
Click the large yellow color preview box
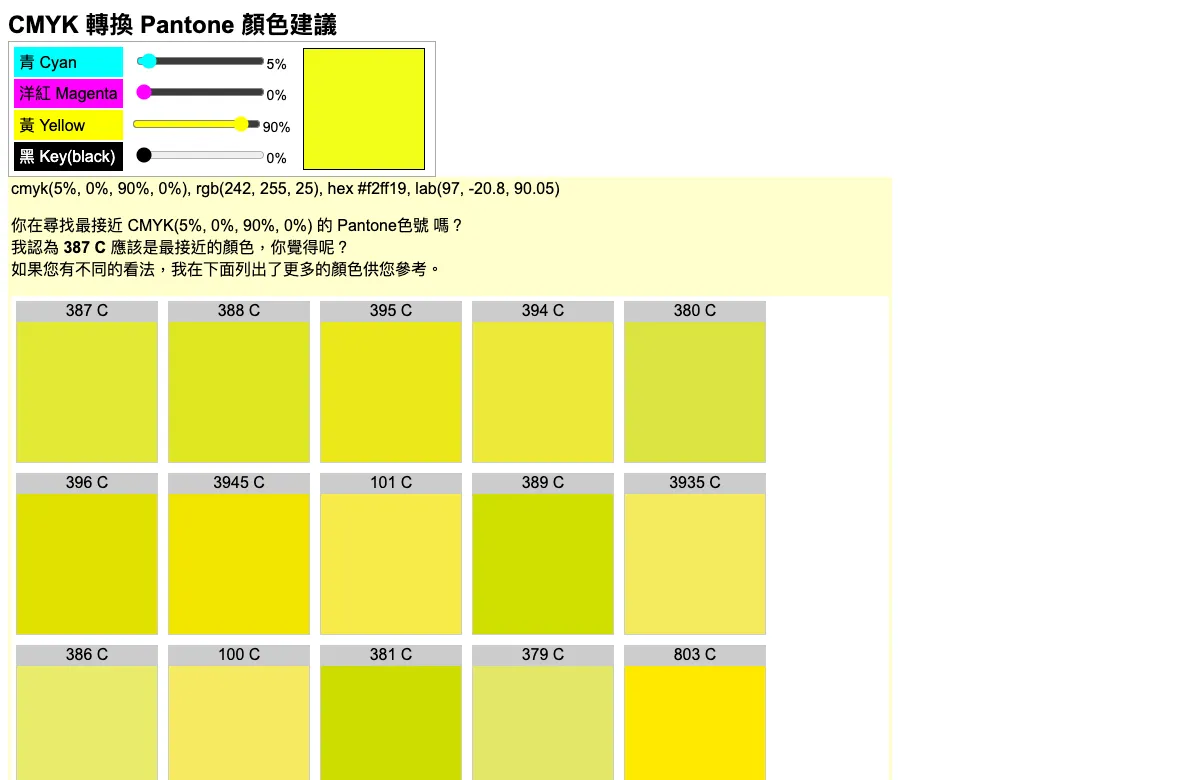coord(364,109)
